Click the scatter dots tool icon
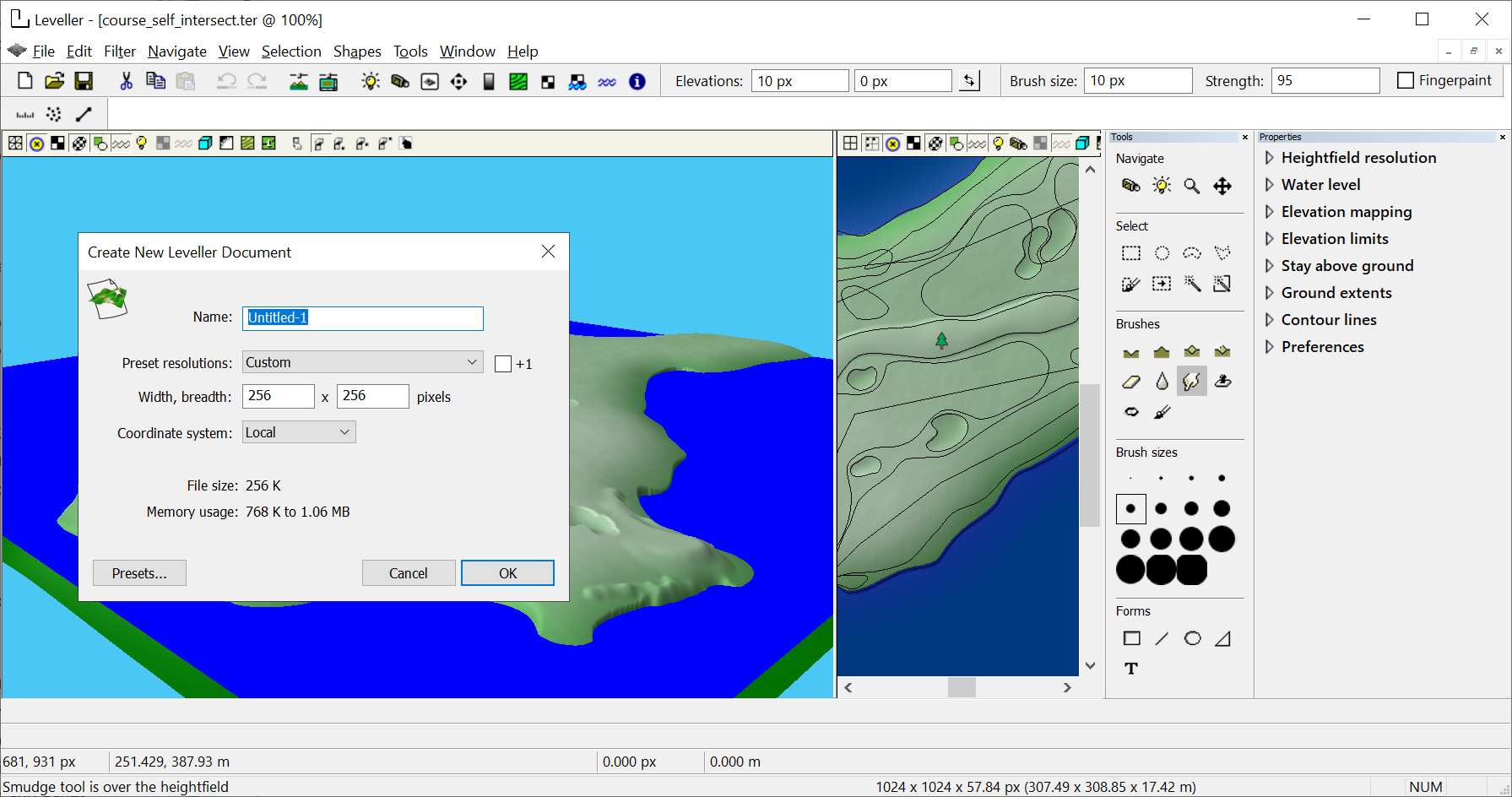Viewport: 1512px width, 797px height. (54, 114)
